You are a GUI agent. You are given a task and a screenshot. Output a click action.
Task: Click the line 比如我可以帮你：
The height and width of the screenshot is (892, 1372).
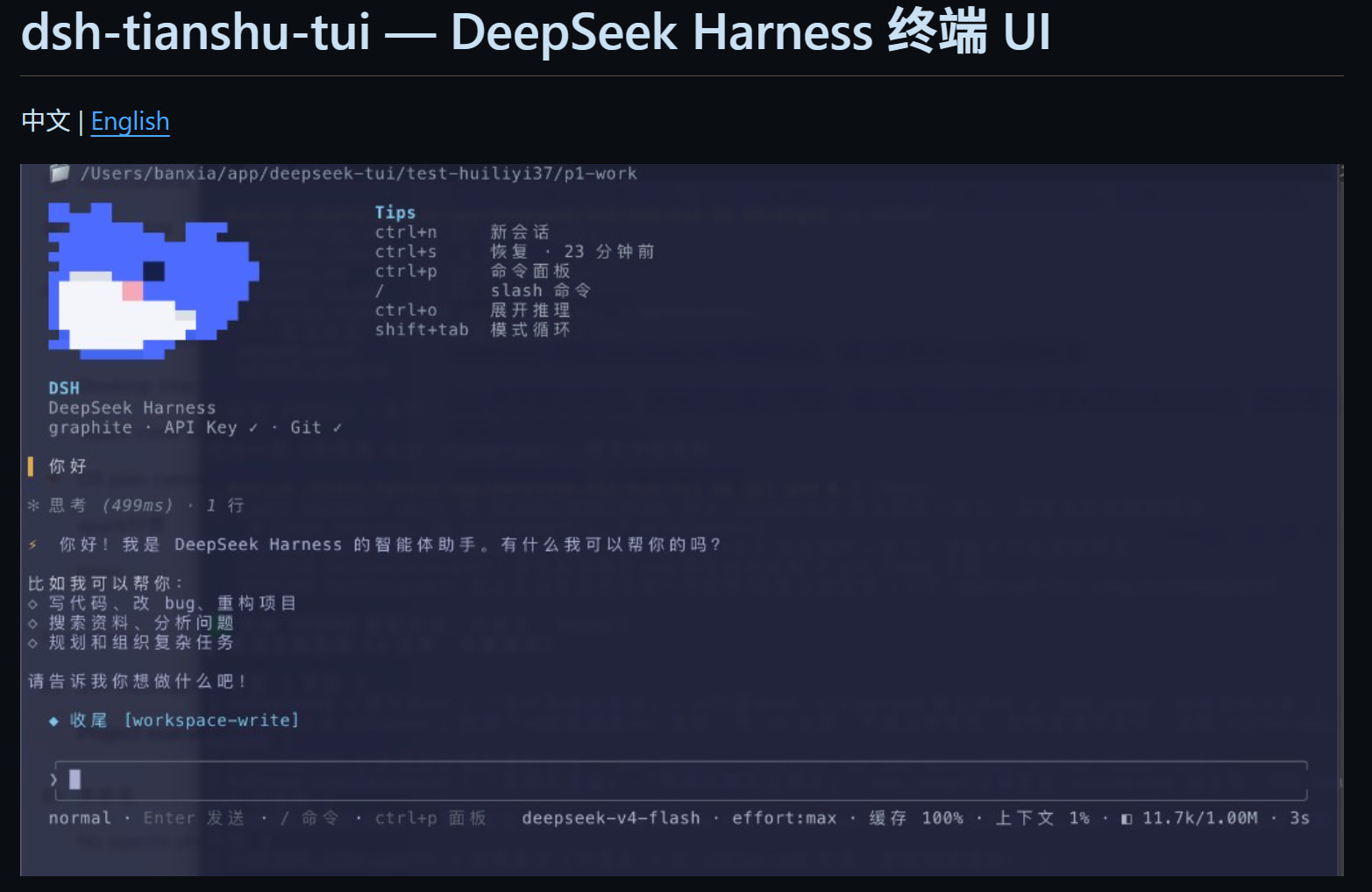[105, 583]
